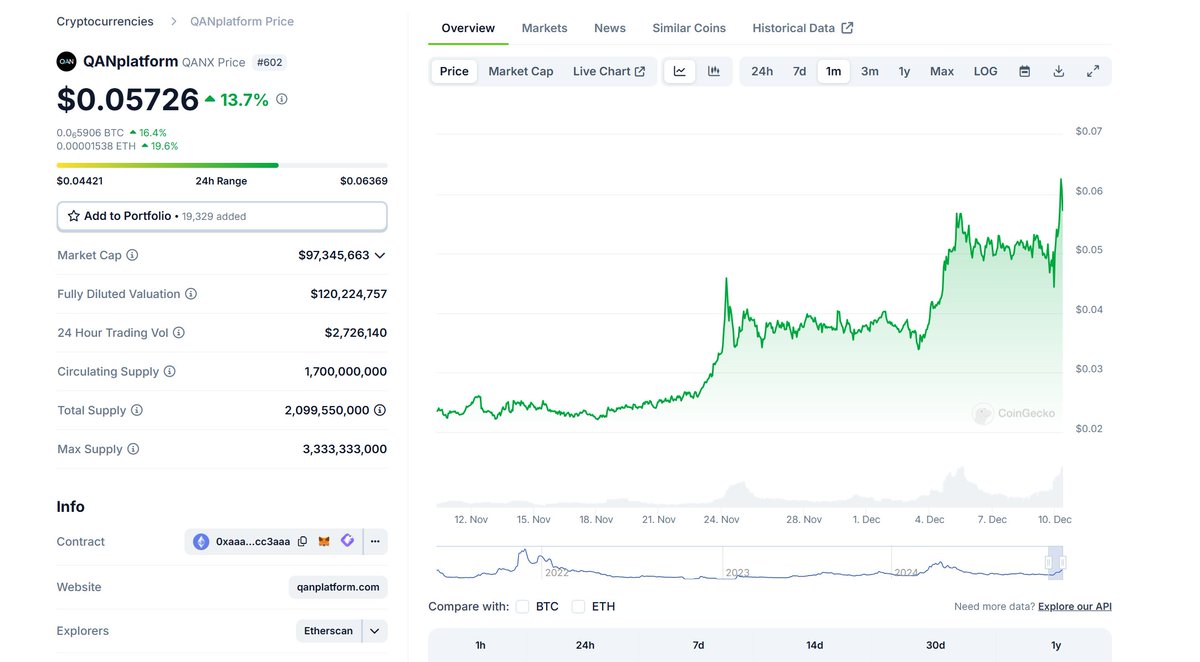This screenshot has width=1200, height=662.
Task: Tick the ETH compare checkbox
Action: (578, 606)
